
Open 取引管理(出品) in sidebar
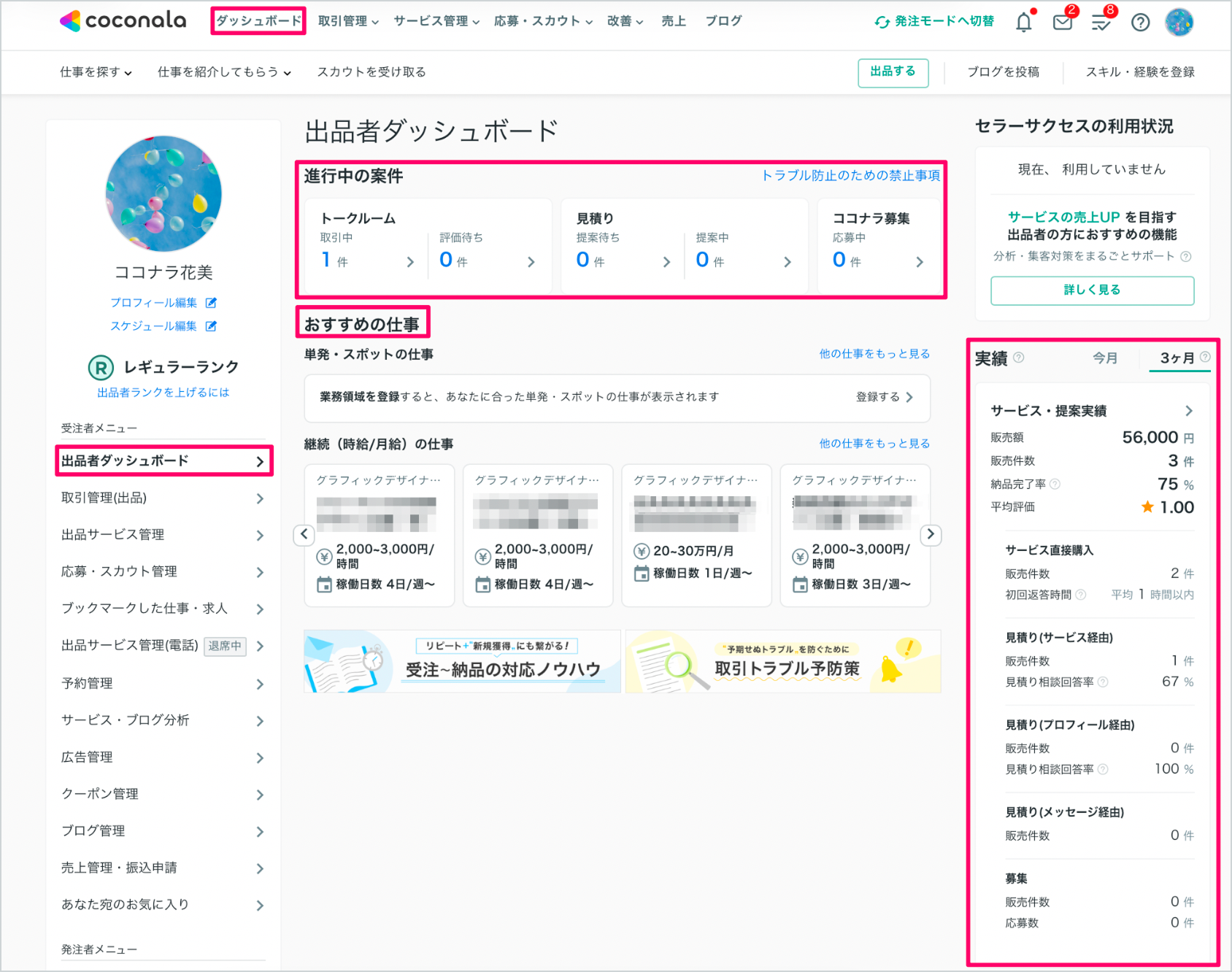pos(163,498)
